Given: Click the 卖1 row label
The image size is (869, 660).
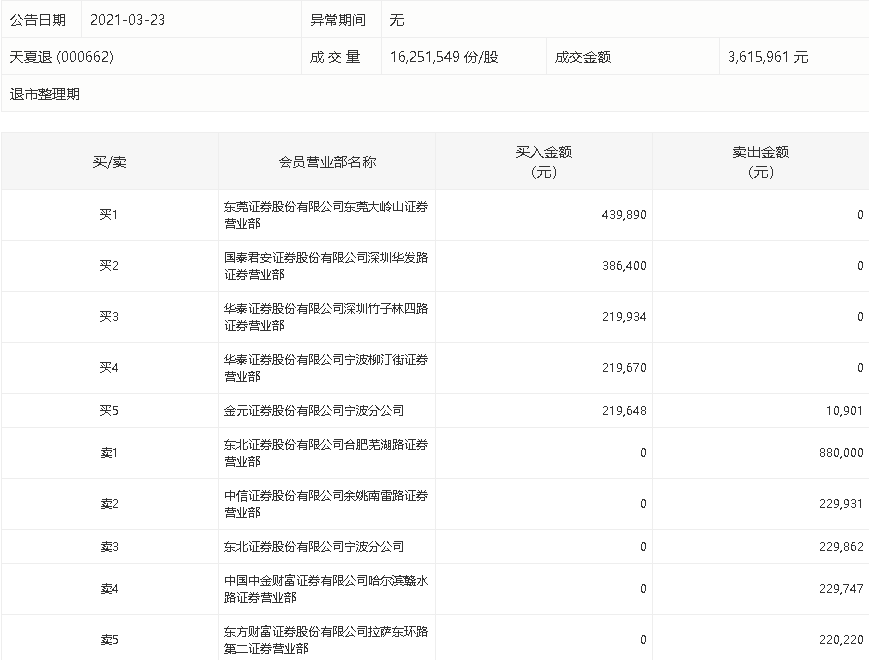Looking at the screenshot, I should pos(109,453).
